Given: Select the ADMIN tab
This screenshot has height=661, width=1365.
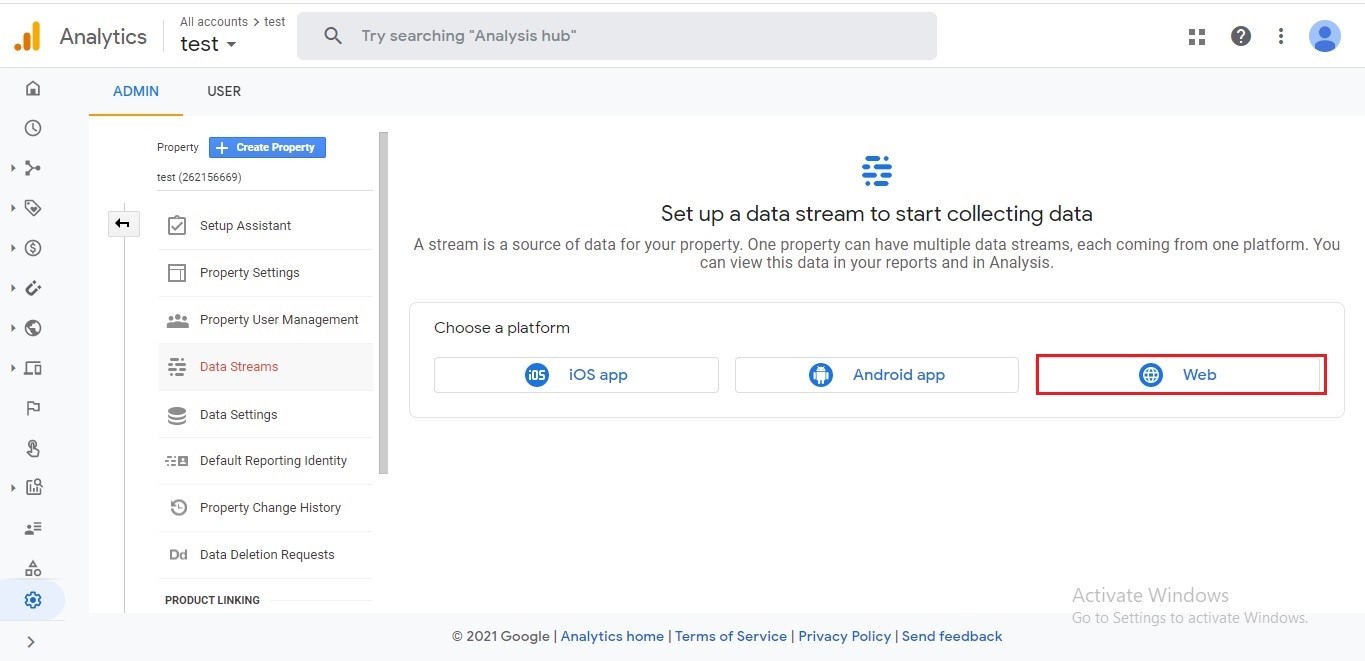Looking at the screenshot, I should point(136,91).
